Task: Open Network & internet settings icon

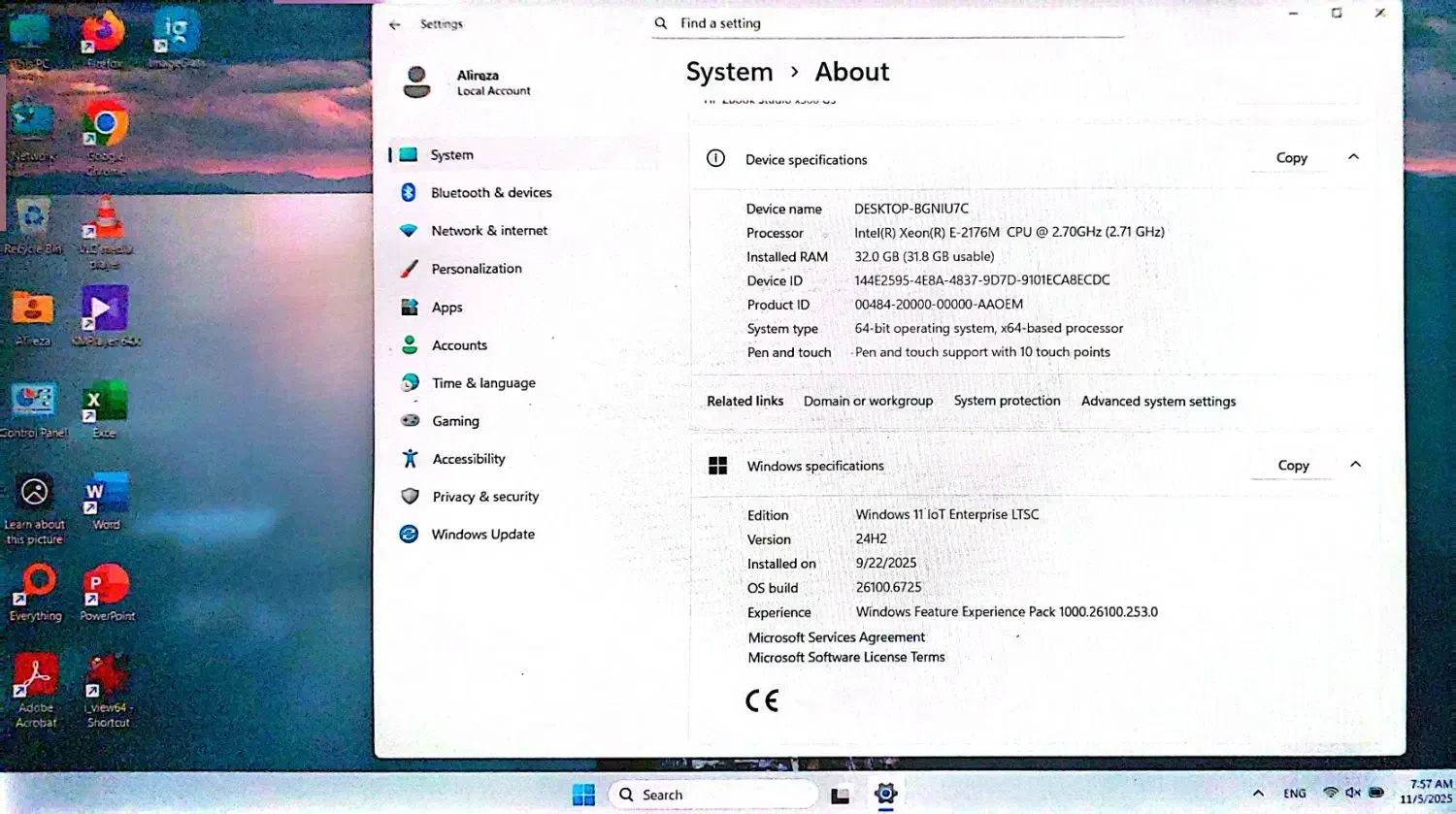Action: click(x=409, y=231)
